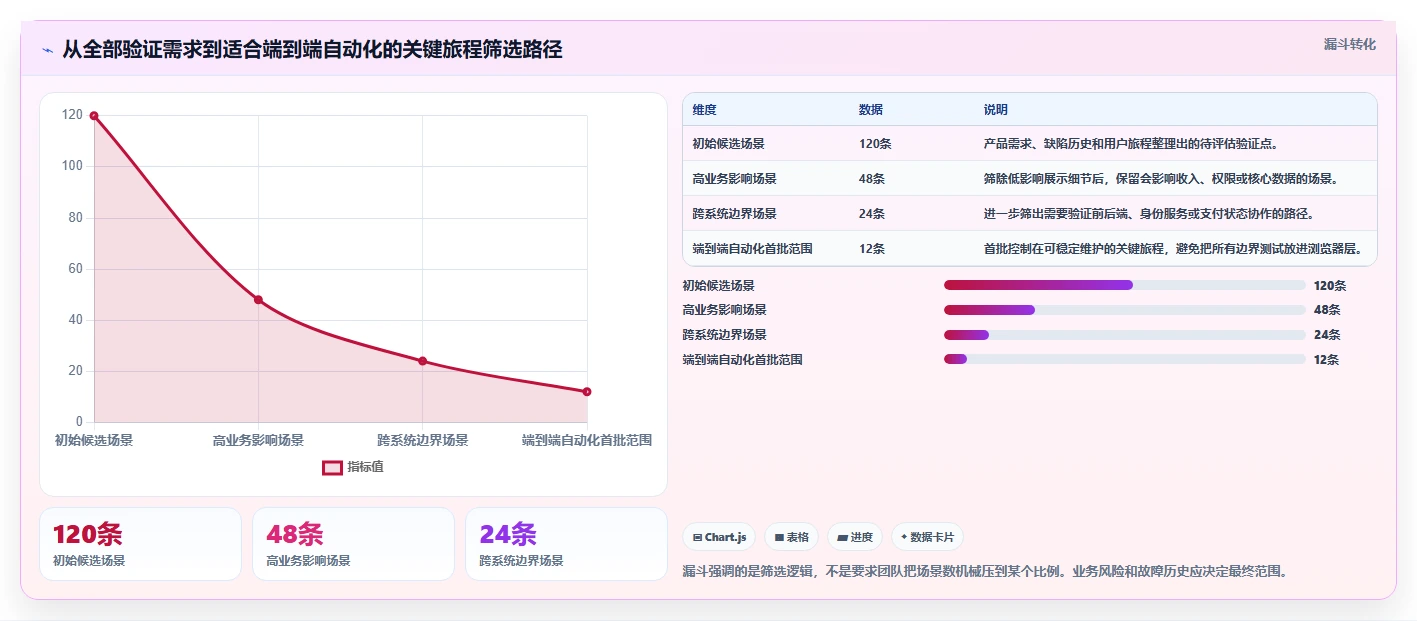
Task: Click the 12 data point at the line end
Action: 587,392
